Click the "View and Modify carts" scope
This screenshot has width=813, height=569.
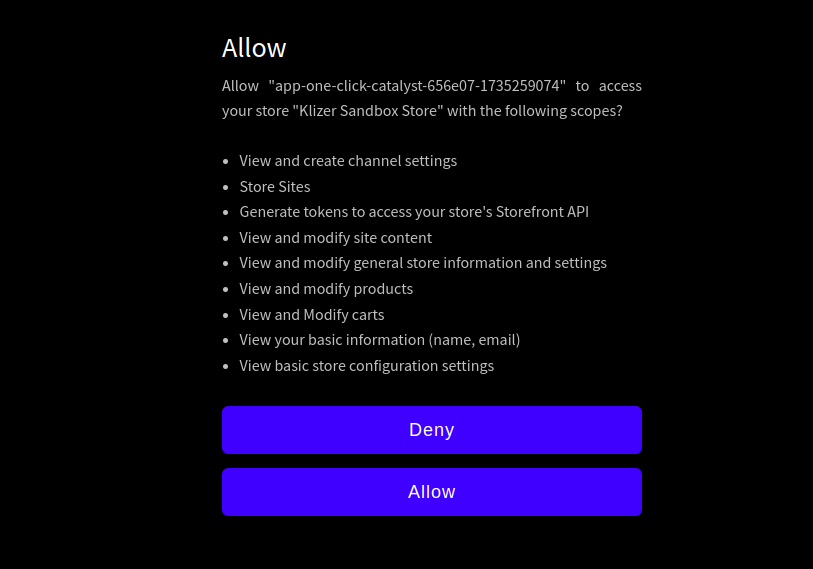(x=312, y=315)
